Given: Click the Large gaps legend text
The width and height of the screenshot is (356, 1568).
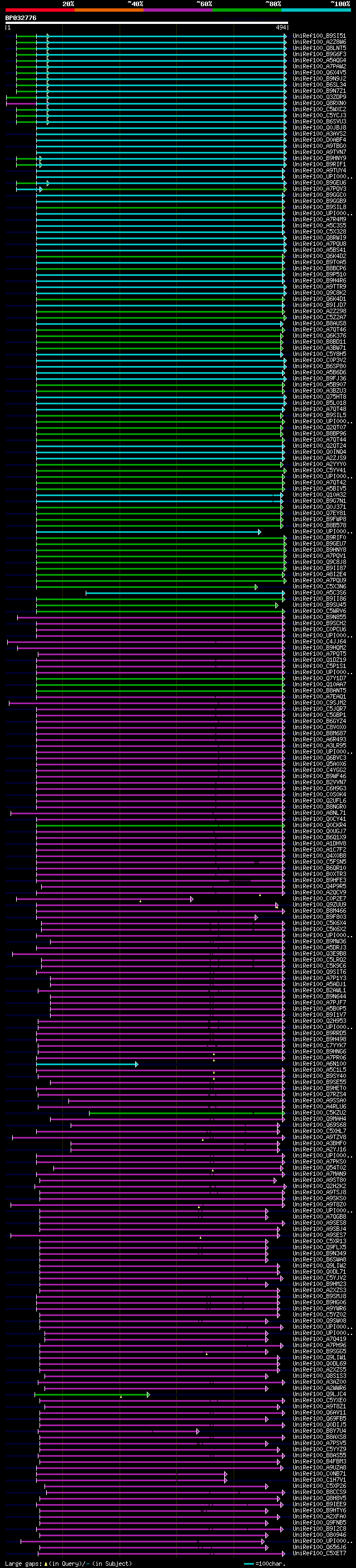Looking at the screenshot, I should (x=67, y=1564).
